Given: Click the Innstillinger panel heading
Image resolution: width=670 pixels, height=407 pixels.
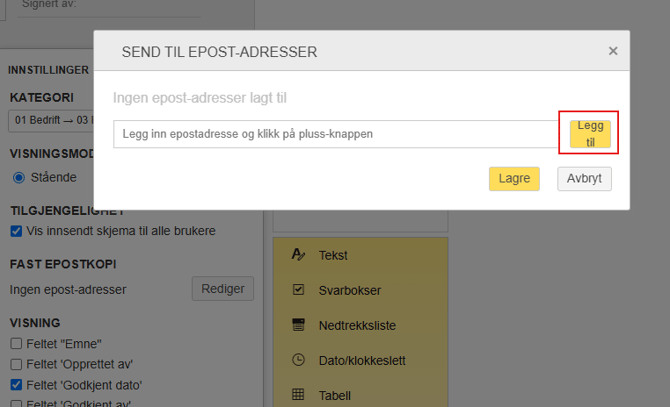Looking at the screenshot, I should click(48, 70).
